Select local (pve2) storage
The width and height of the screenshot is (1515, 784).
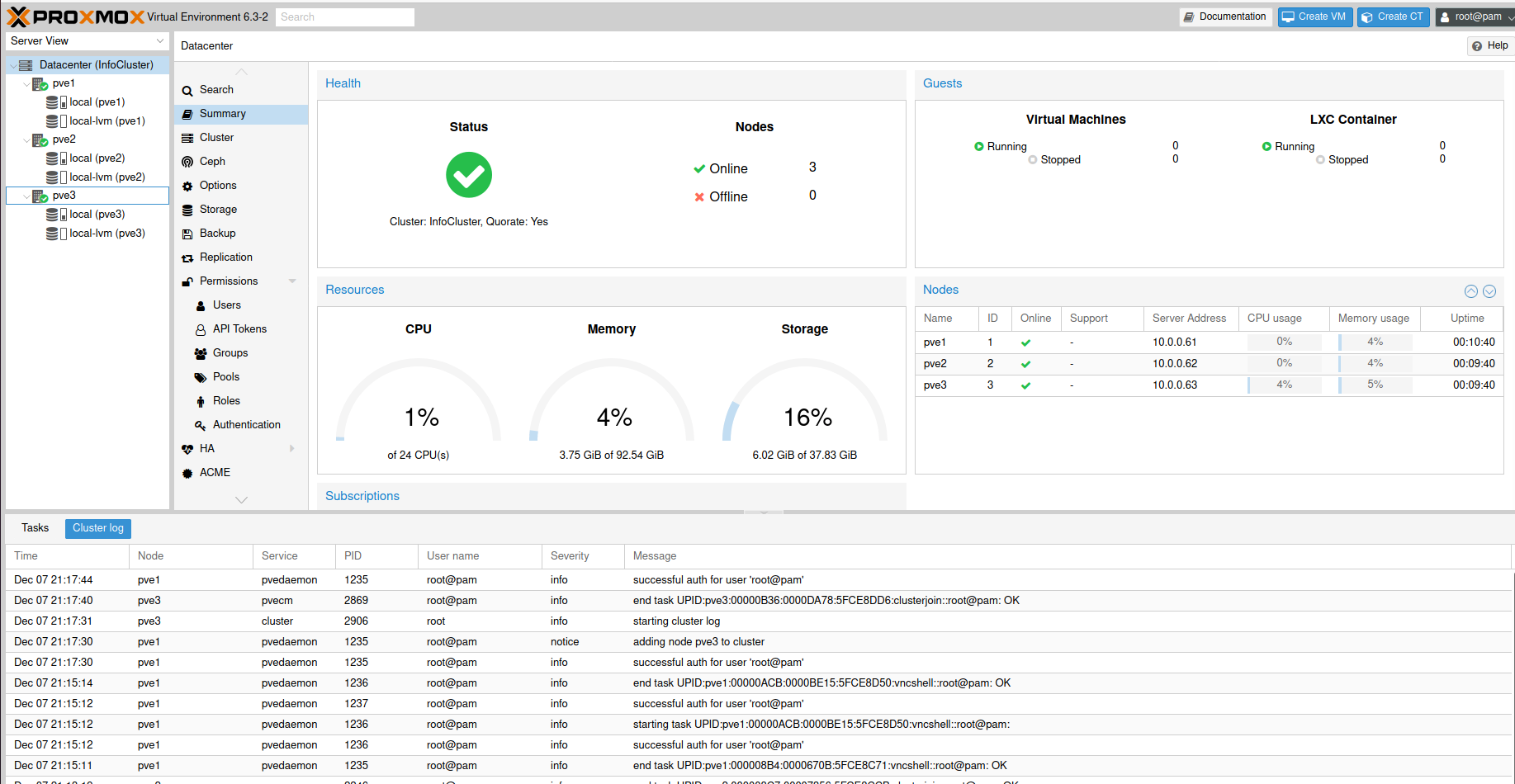pos(97,158)
